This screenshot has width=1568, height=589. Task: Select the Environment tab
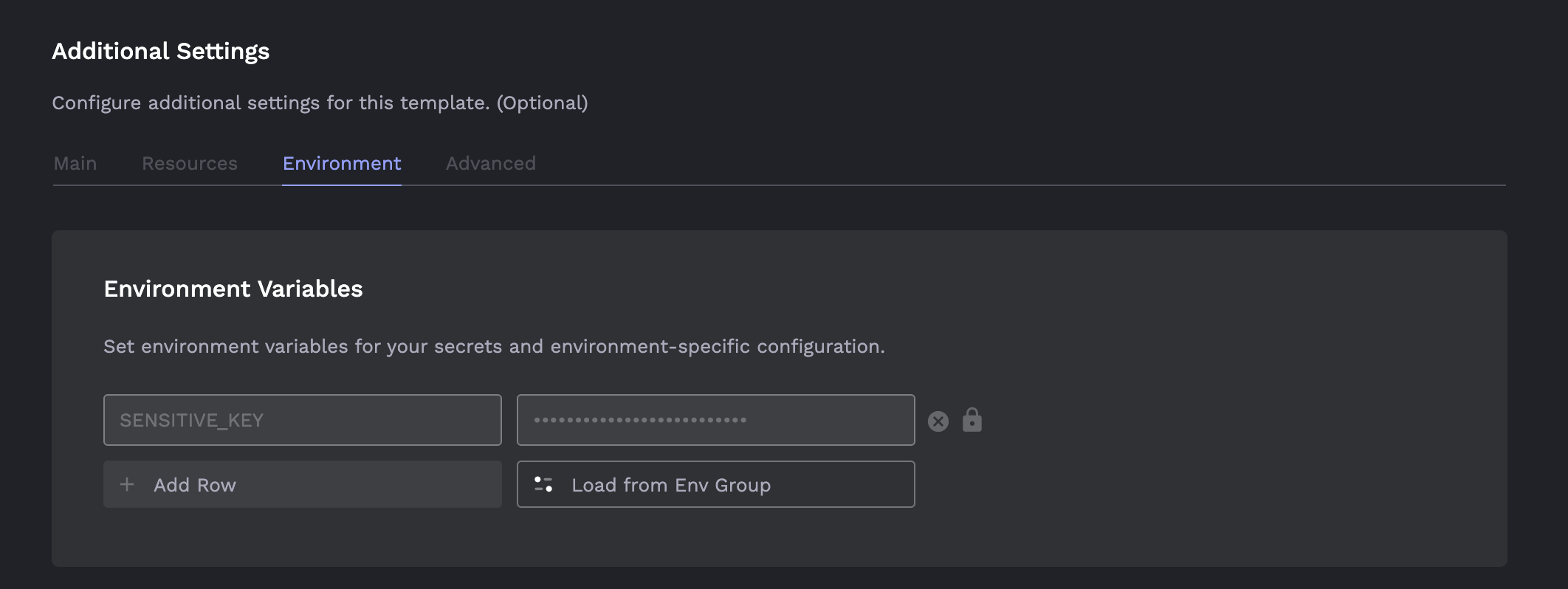click(342, 163)
